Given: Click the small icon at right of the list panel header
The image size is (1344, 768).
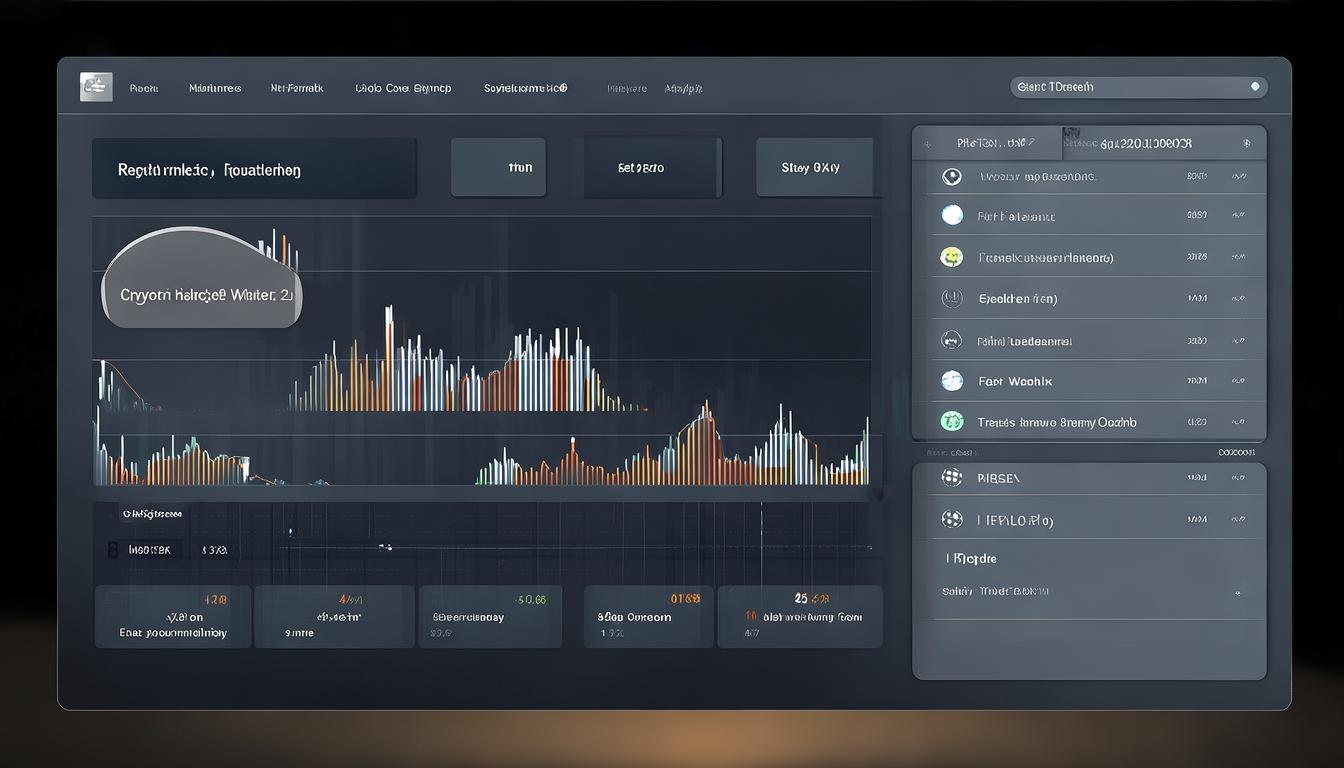Looking at the screenshot, I should tap(1245, 143).
